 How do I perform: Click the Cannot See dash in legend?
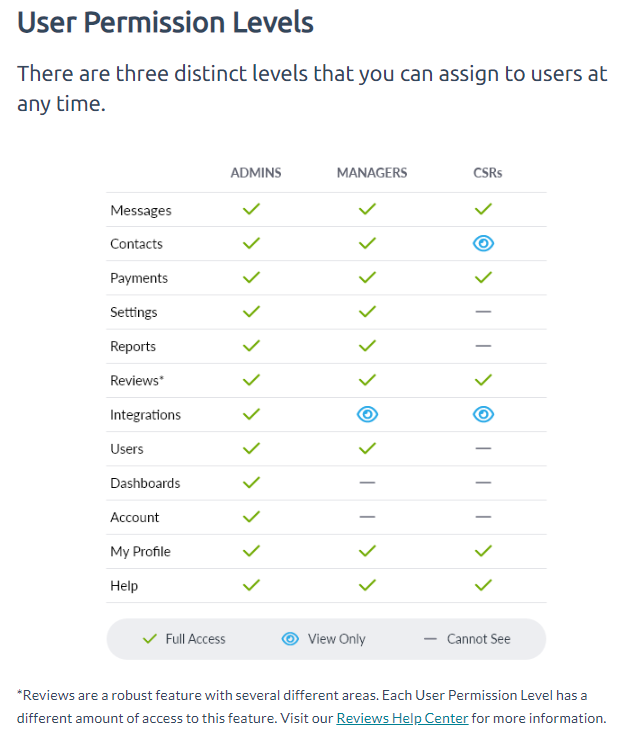pos(430,639)
